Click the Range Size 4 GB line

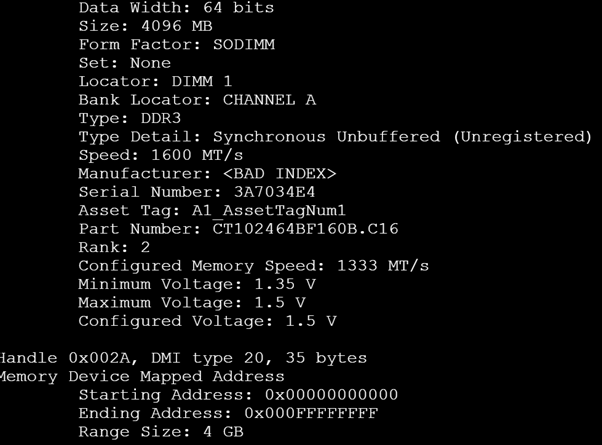click(161, 431)
